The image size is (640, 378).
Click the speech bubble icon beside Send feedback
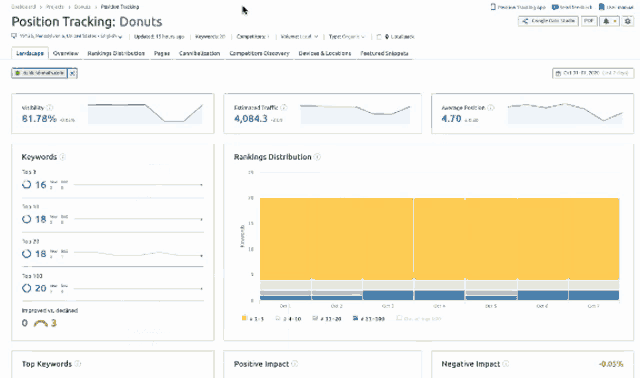coord(555,7)
